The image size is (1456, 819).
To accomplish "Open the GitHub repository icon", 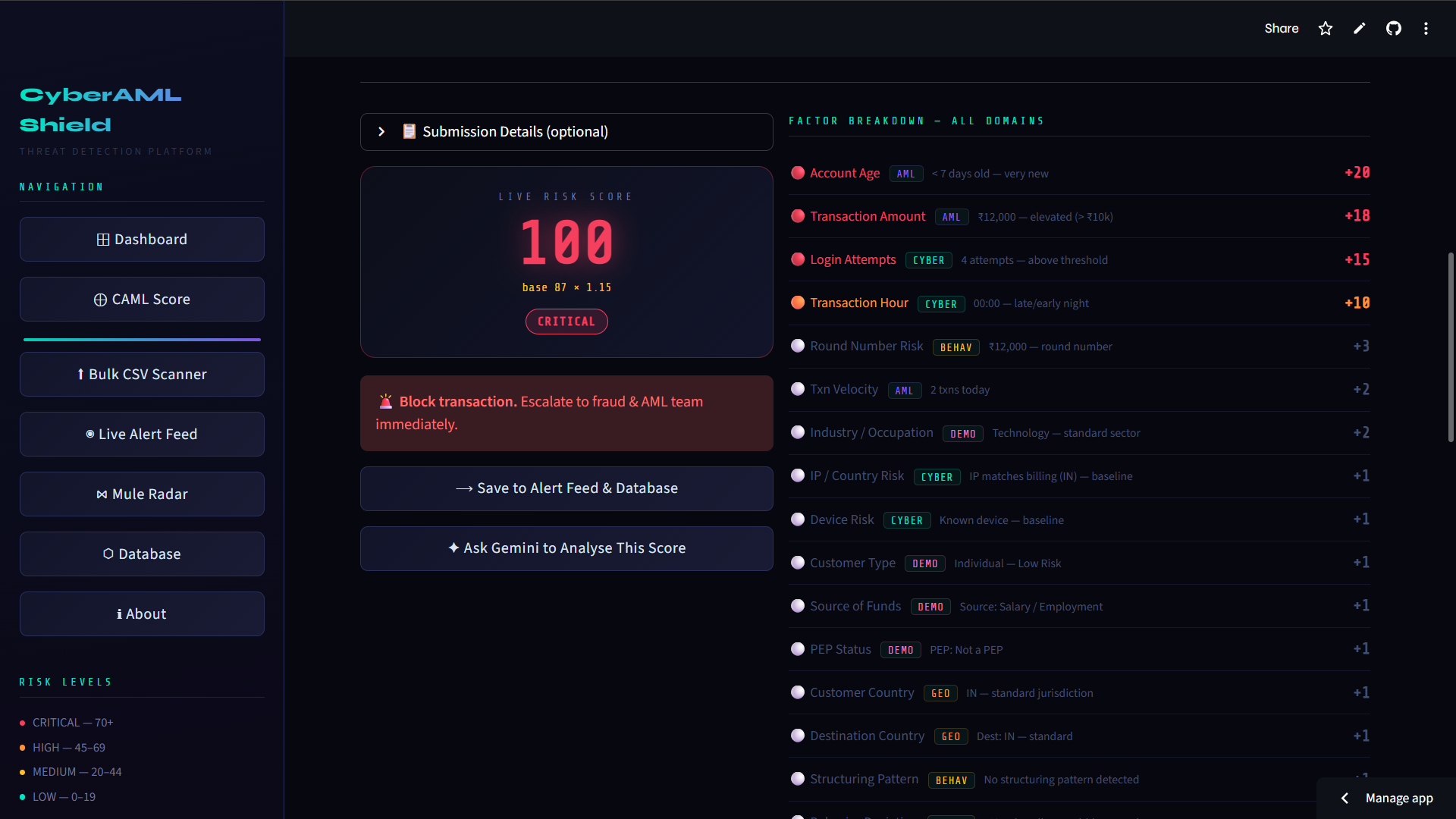I will pyautogui.click(x=1393, y=28).
